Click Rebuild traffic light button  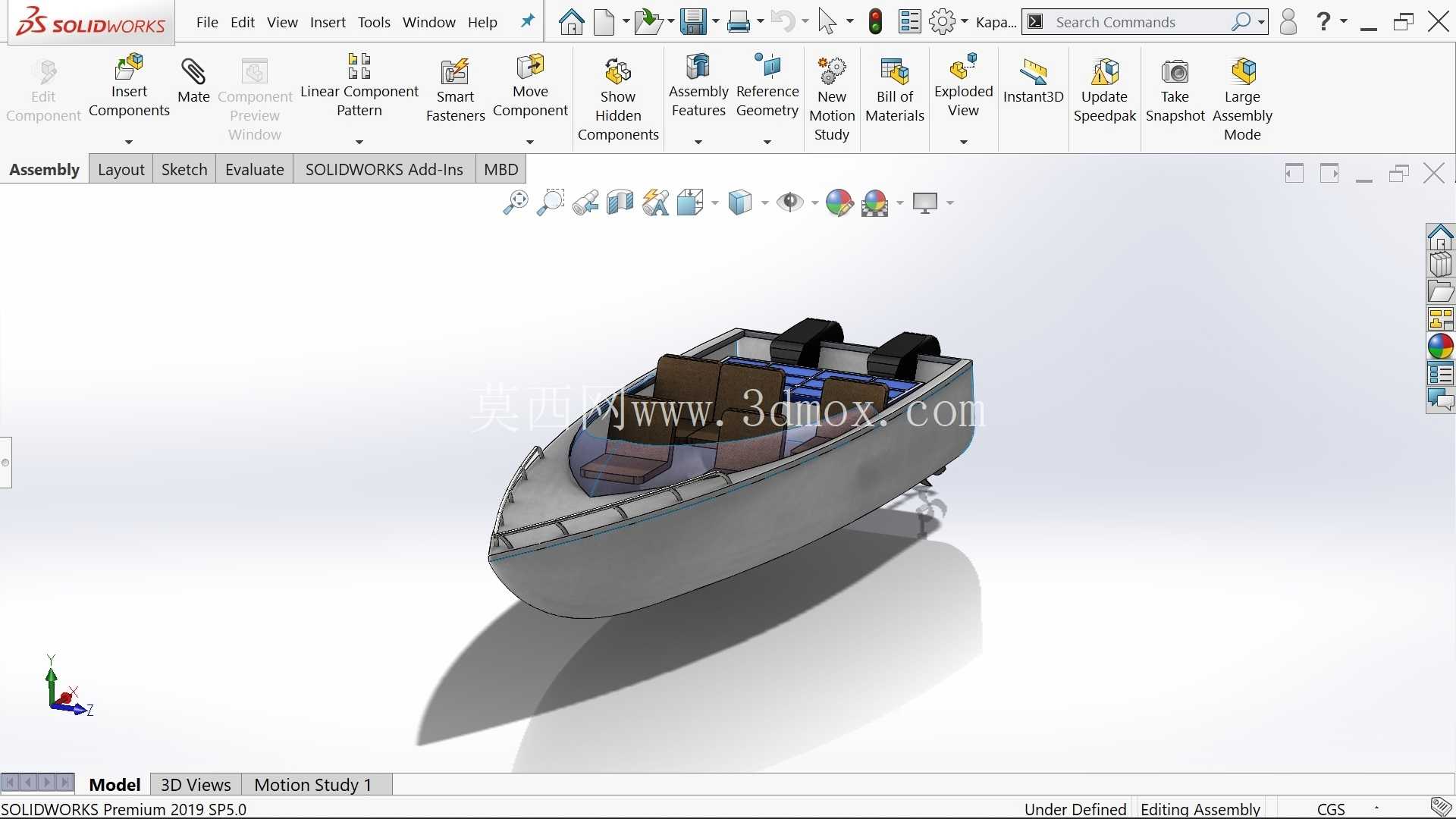click(875, 22)
